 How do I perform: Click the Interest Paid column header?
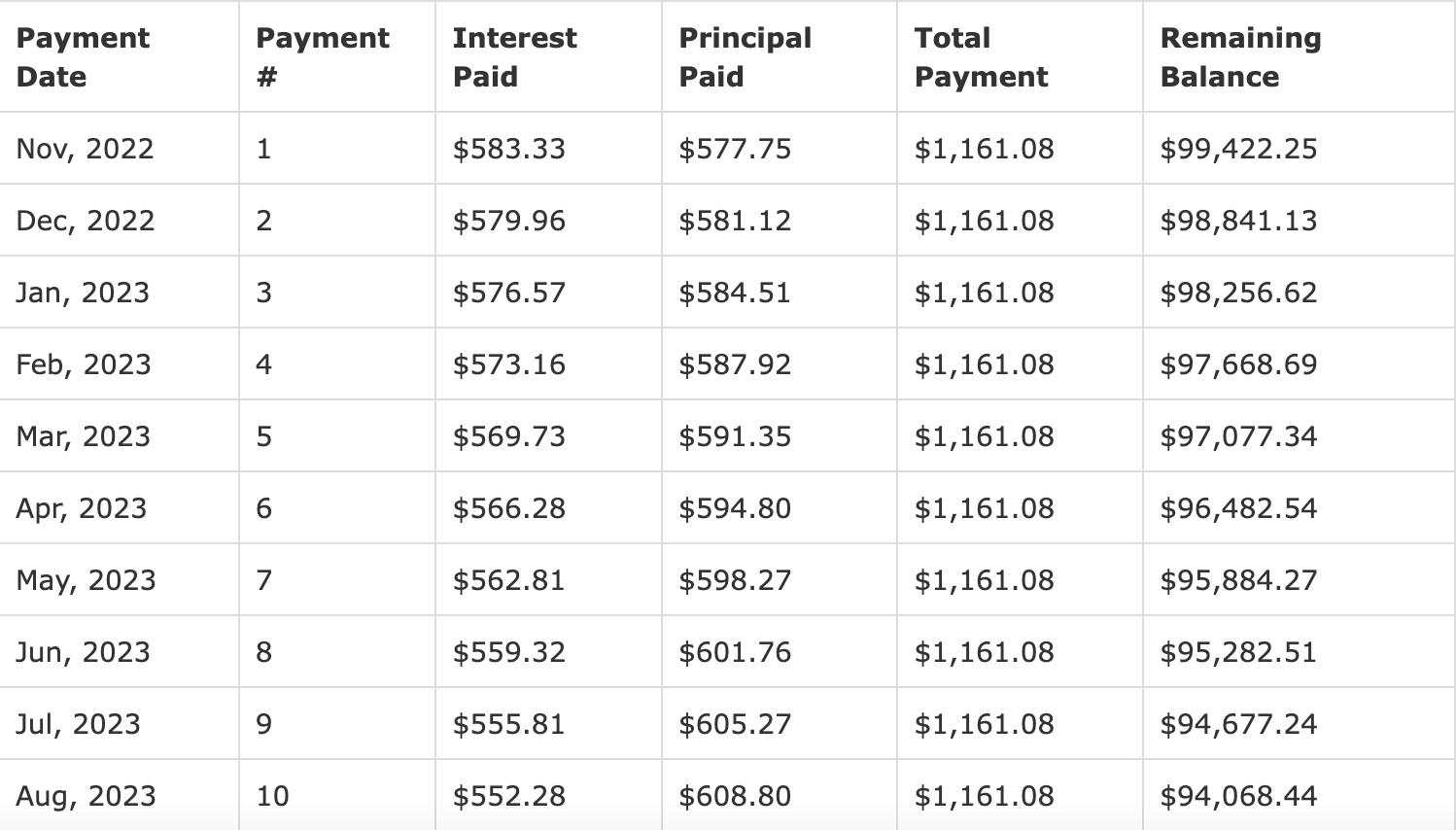(x=514, y=57)
